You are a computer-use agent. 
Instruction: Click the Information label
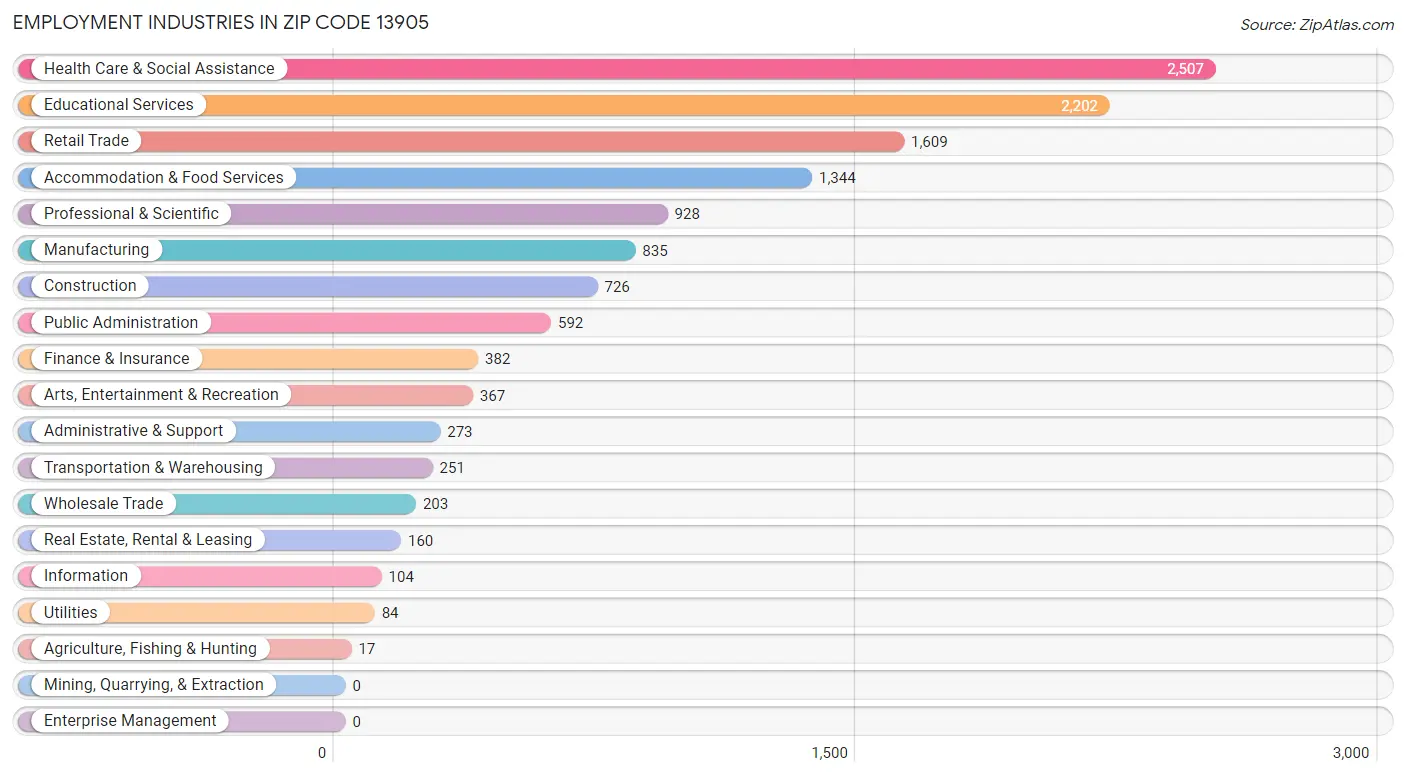tap(86, 576)
